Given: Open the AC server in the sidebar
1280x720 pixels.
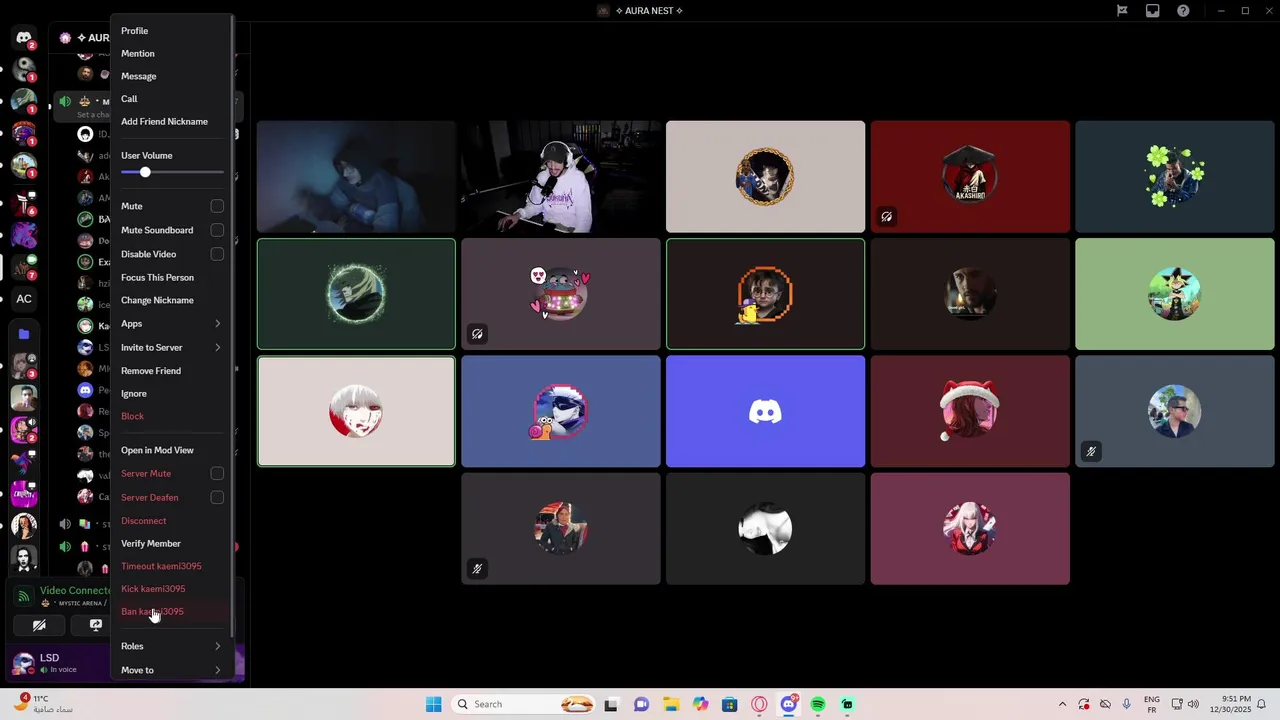Looking at the screenshot, I should point(24,298).
